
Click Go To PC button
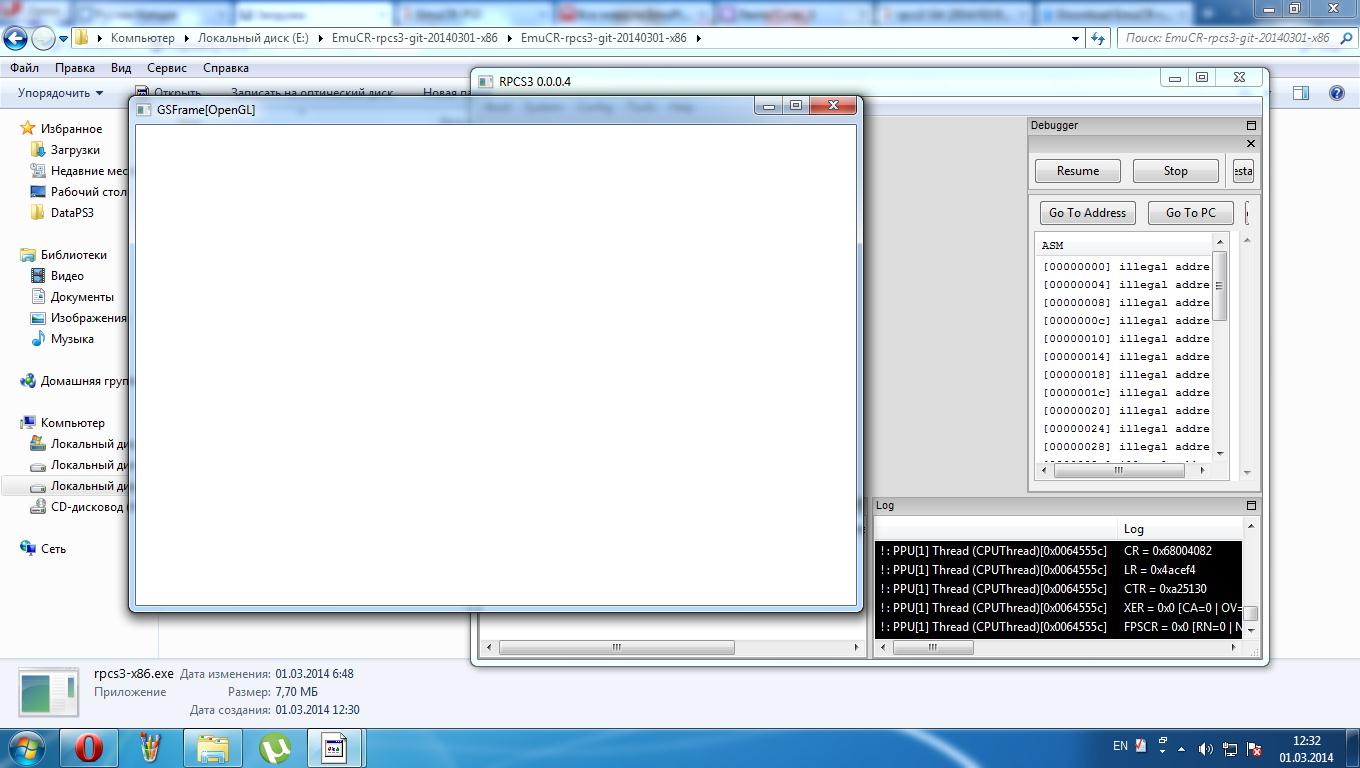1190,213
